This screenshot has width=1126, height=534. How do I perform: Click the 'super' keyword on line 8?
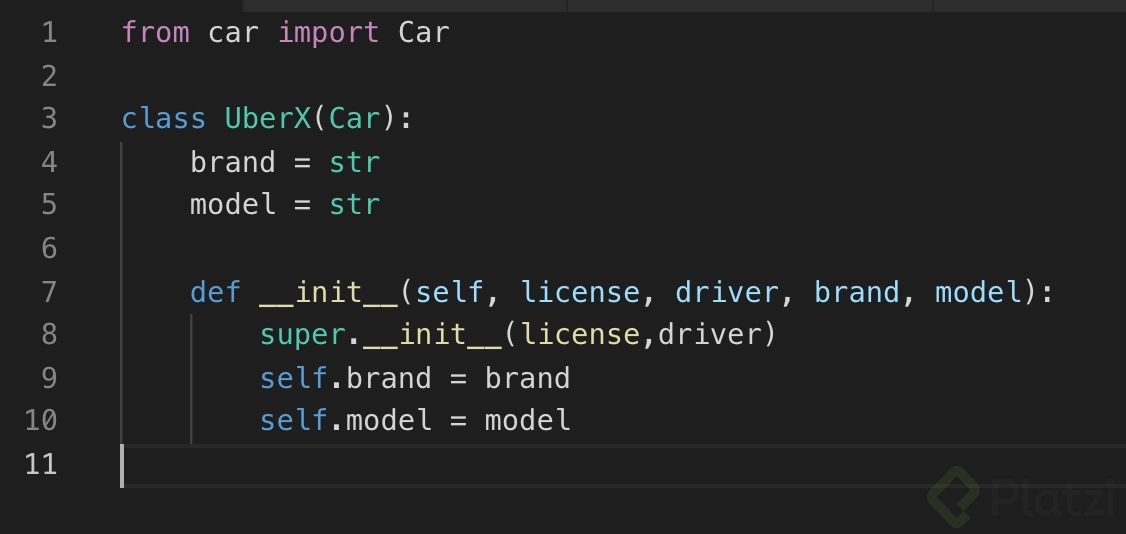click(302, 336)
